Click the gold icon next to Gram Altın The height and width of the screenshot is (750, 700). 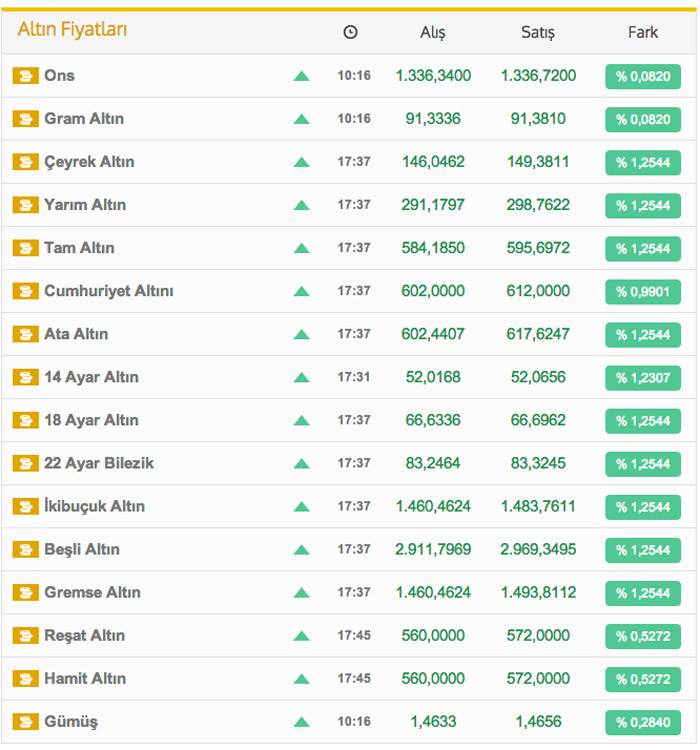tap(25, 119)
